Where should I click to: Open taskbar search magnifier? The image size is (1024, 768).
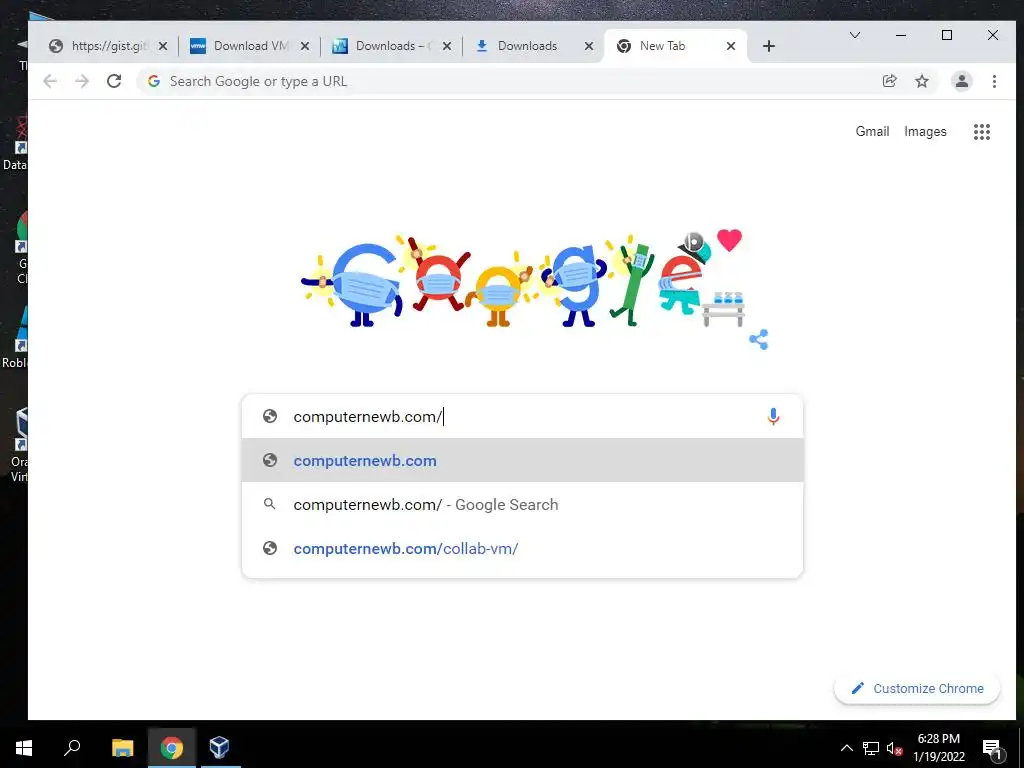[x=72, y=748]
